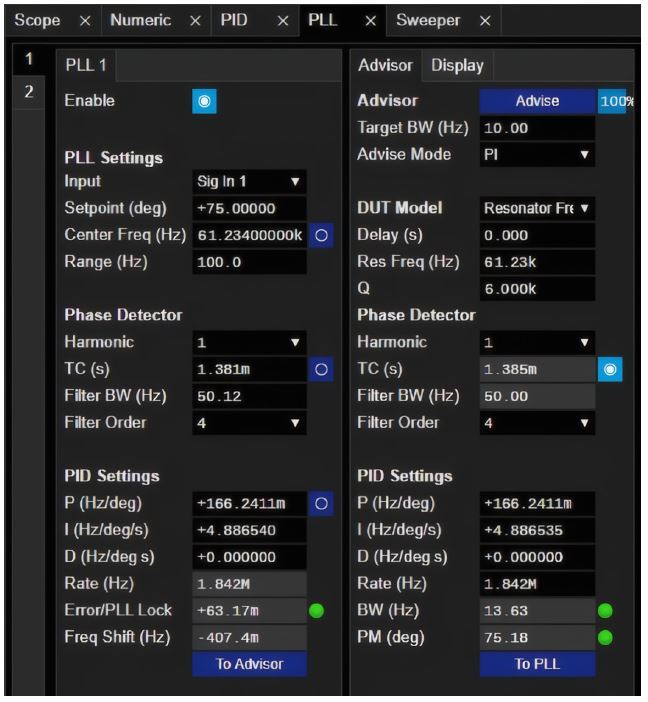Edit the Center Freq (Hz) field
The width and height of the screenshot is (648, 702).
(249, 235)
